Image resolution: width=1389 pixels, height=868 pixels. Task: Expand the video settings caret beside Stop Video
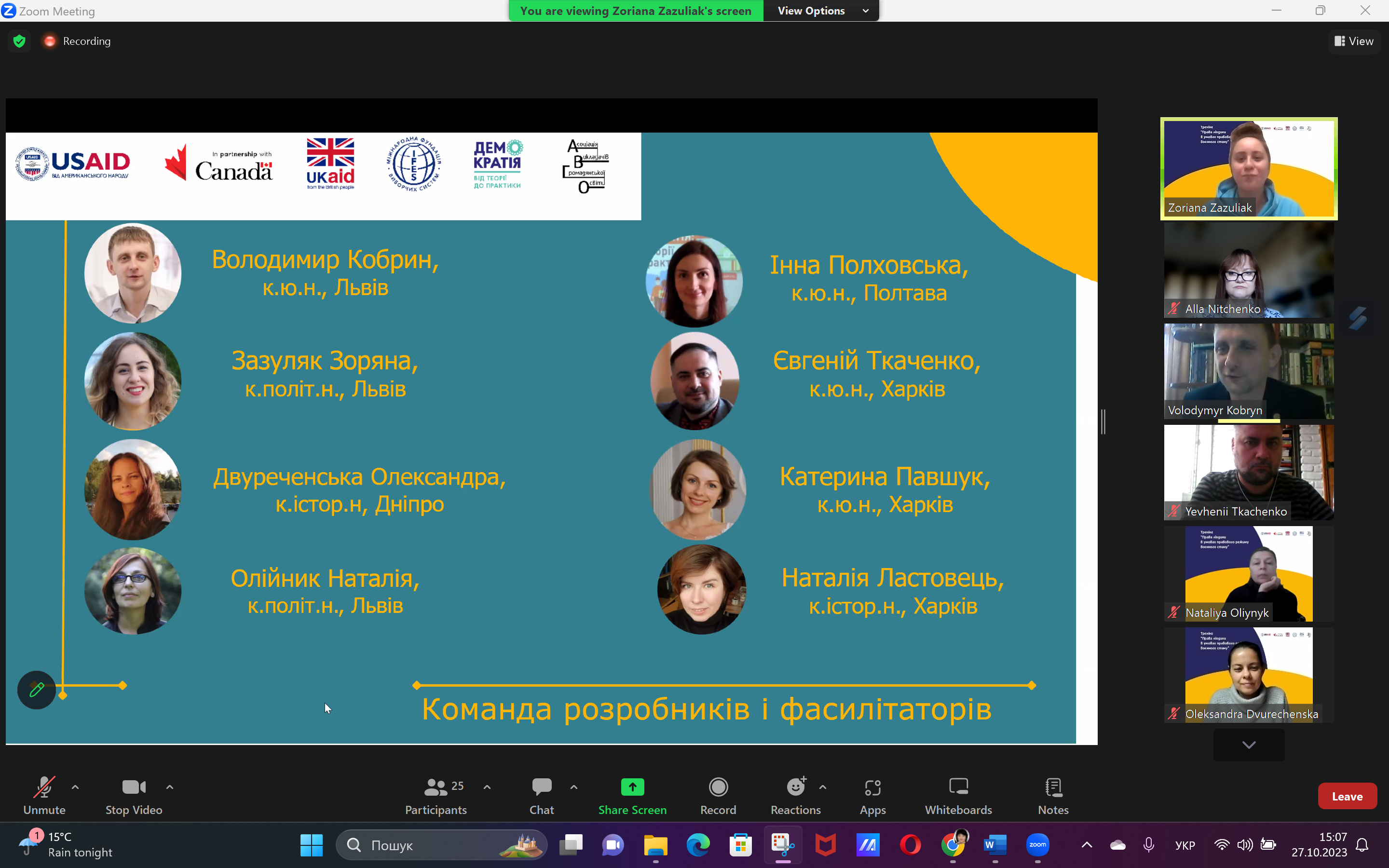pyautogui.click(x=169, y=787)
